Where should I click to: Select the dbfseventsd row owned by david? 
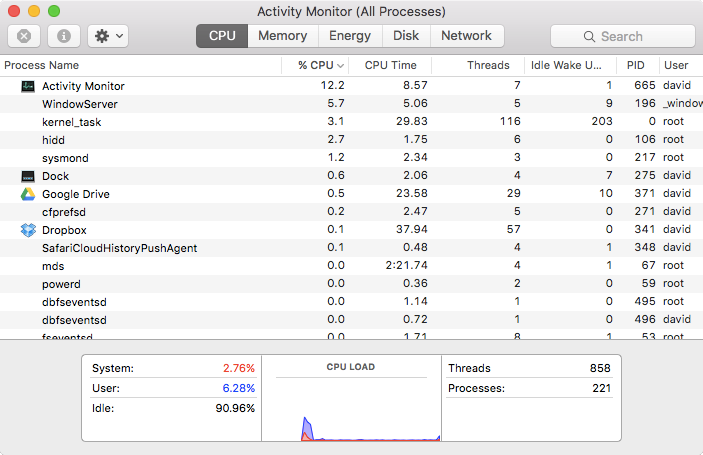[352, 320]
